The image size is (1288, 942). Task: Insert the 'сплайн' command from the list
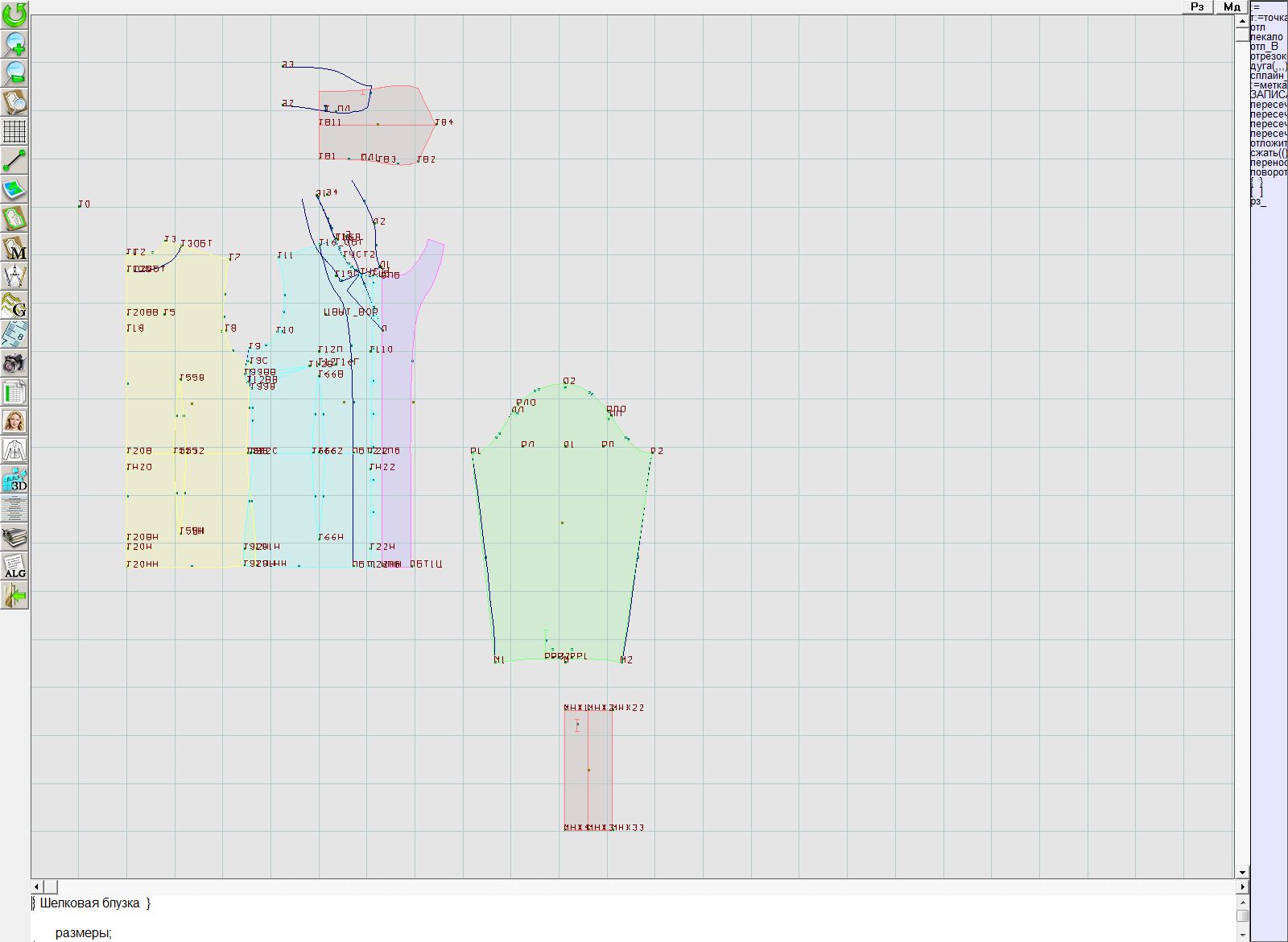1267,76
